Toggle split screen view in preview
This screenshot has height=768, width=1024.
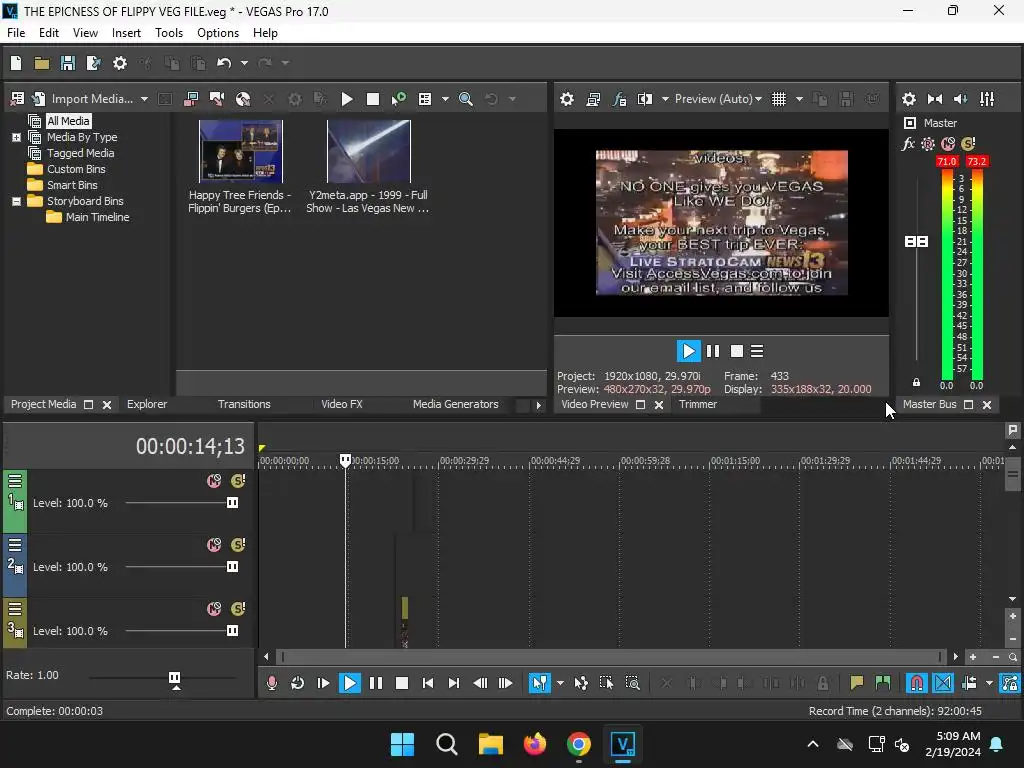645,99
